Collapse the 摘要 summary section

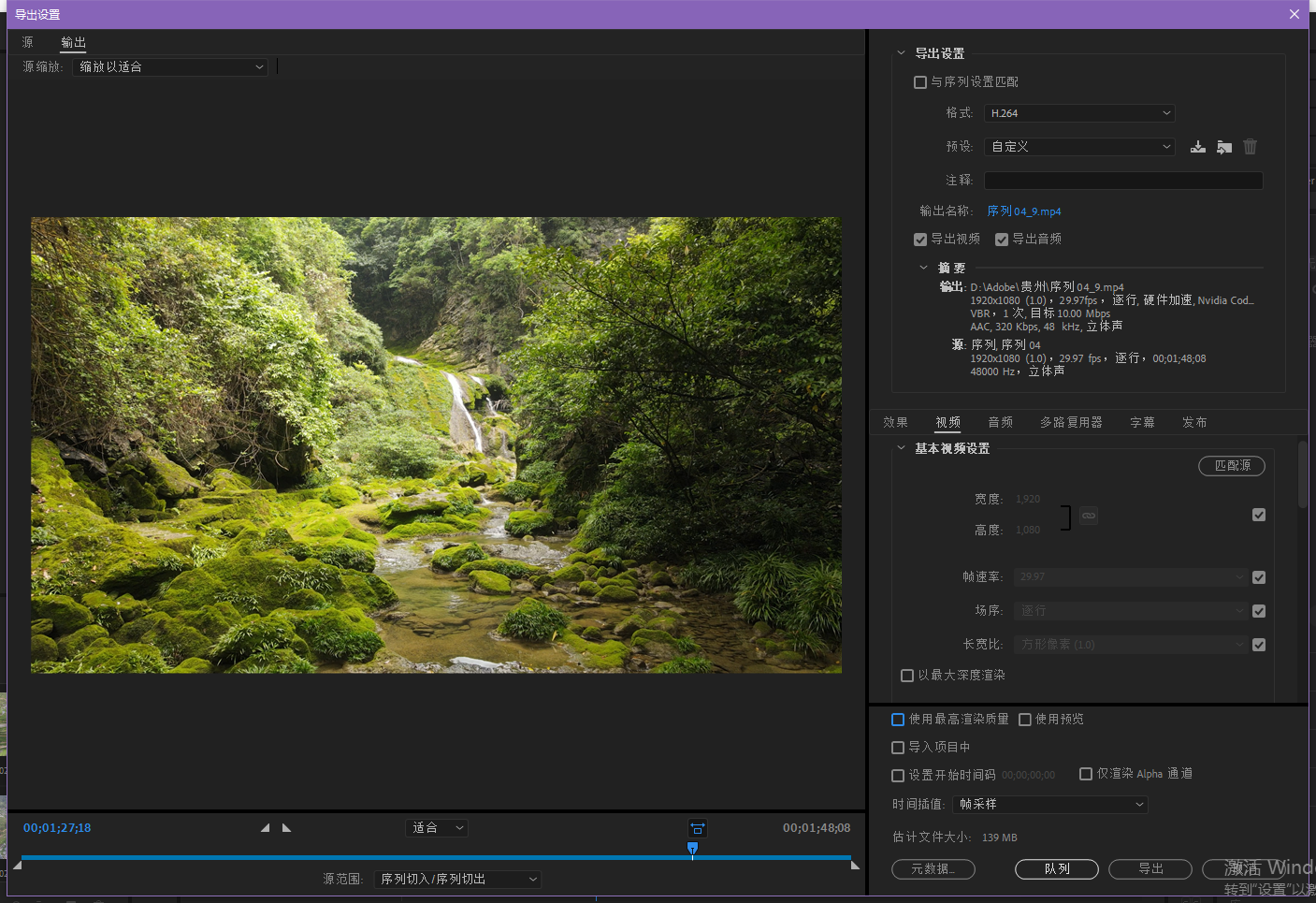[x=924, y=268]
